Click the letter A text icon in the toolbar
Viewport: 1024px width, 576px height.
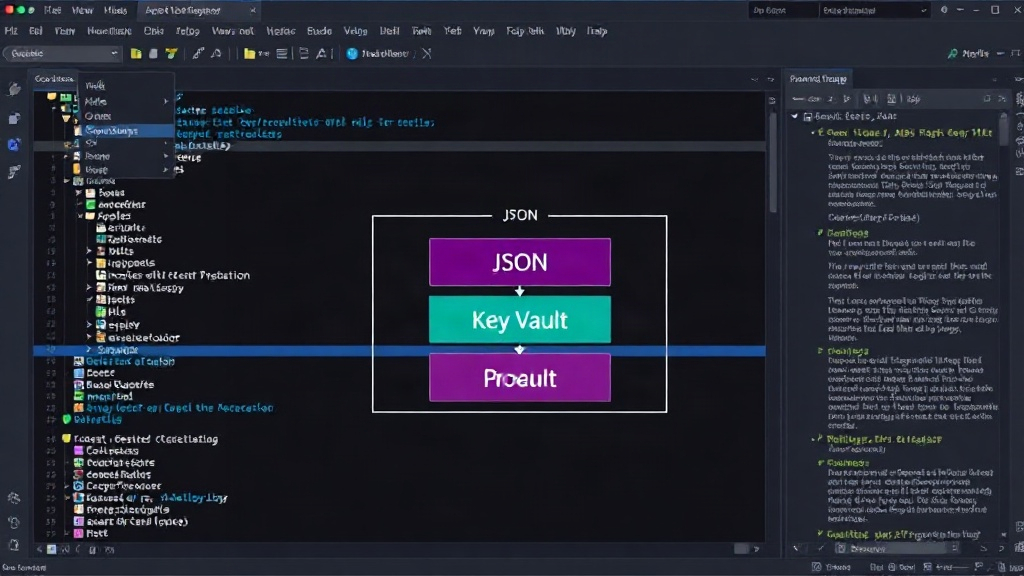click(321, 54)
